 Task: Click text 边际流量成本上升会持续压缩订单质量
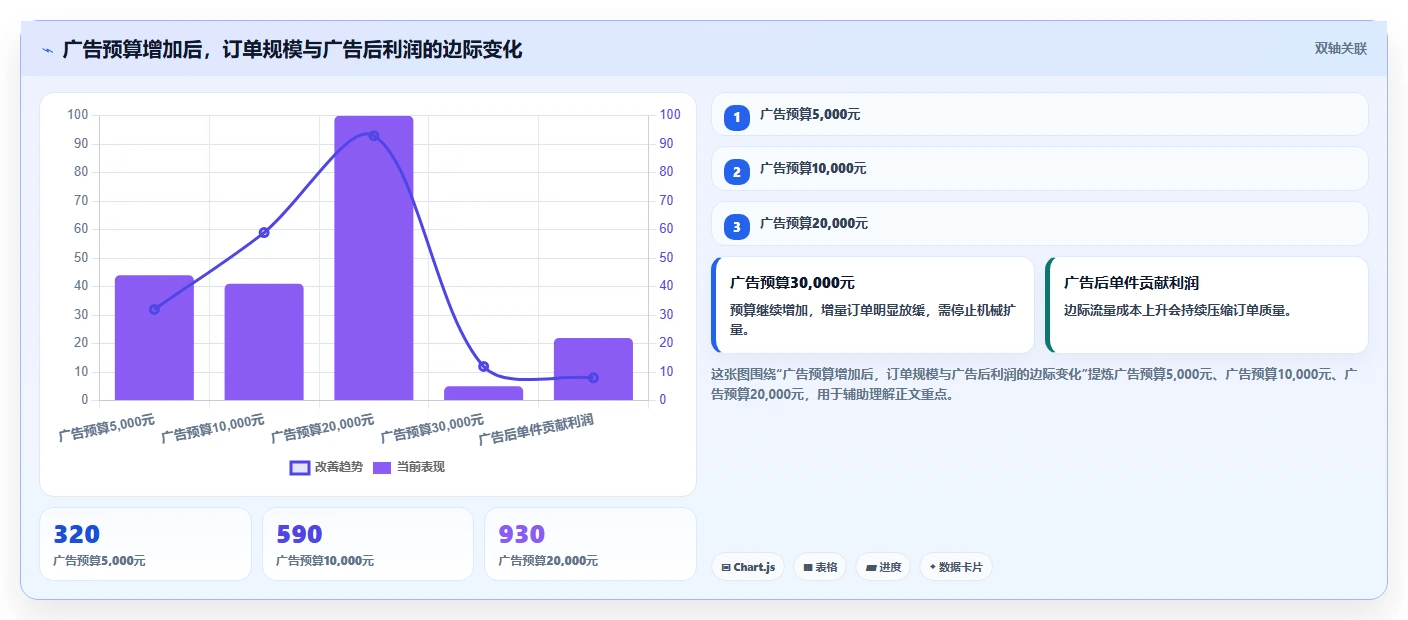[1179, 310]
